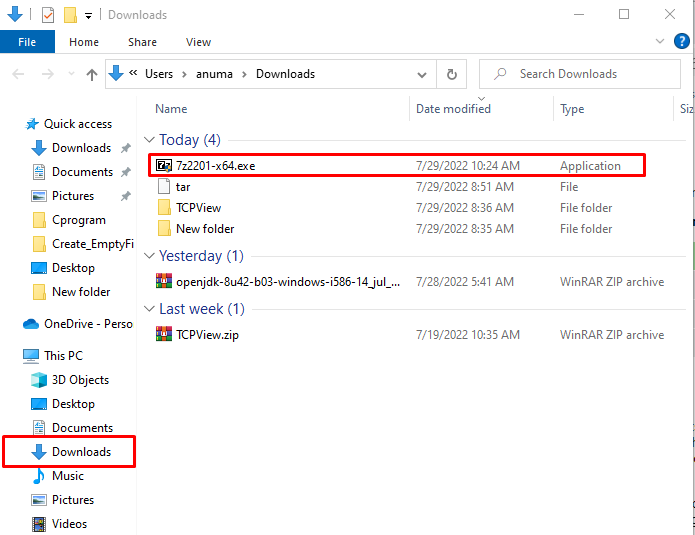Collapse the Last week (1) group
695x535 pixels.
[150, 309]
